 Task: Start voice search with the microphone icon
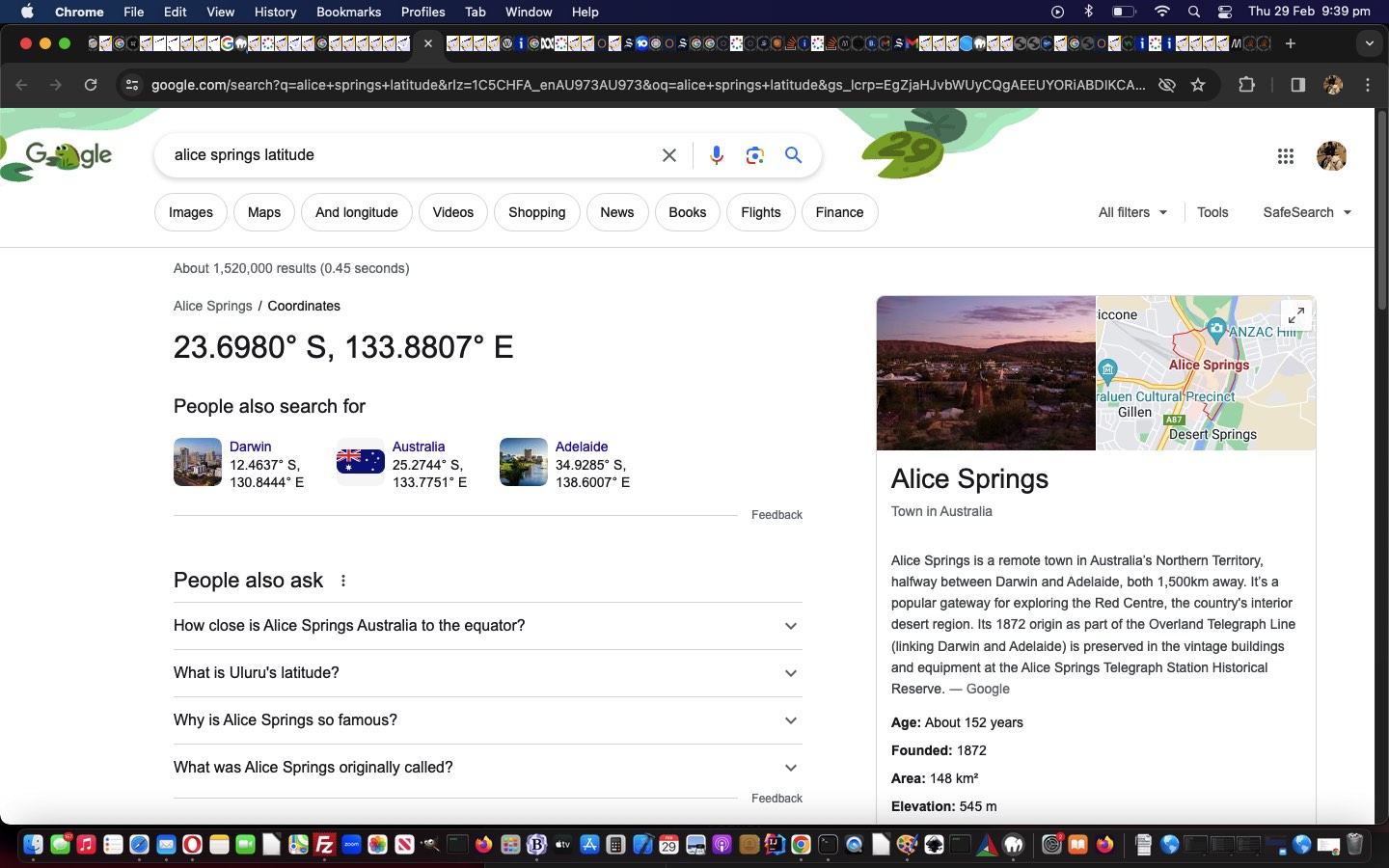(x=717, y=155)
